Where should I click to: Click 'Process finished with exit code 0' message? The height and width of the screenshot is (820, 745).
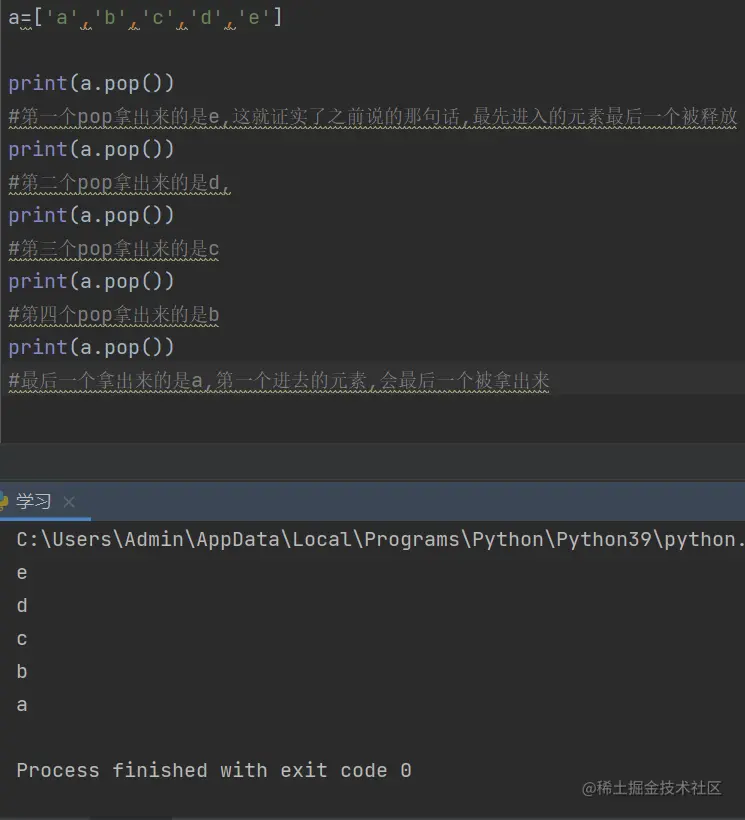click(214, 770)
